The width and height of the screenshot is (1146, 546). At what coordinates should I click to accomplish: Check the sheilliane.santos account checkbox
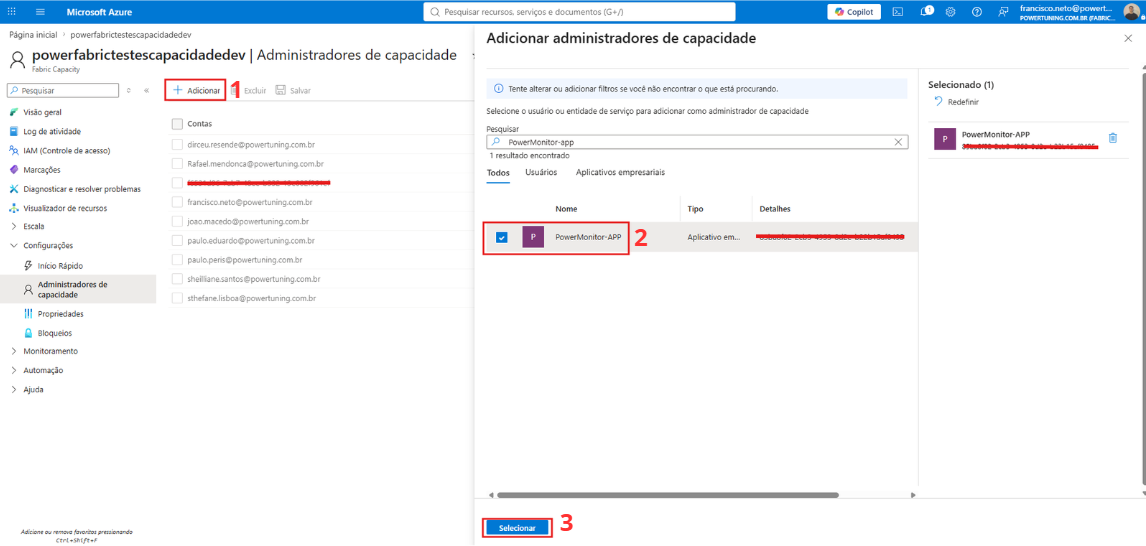(177, 279)
